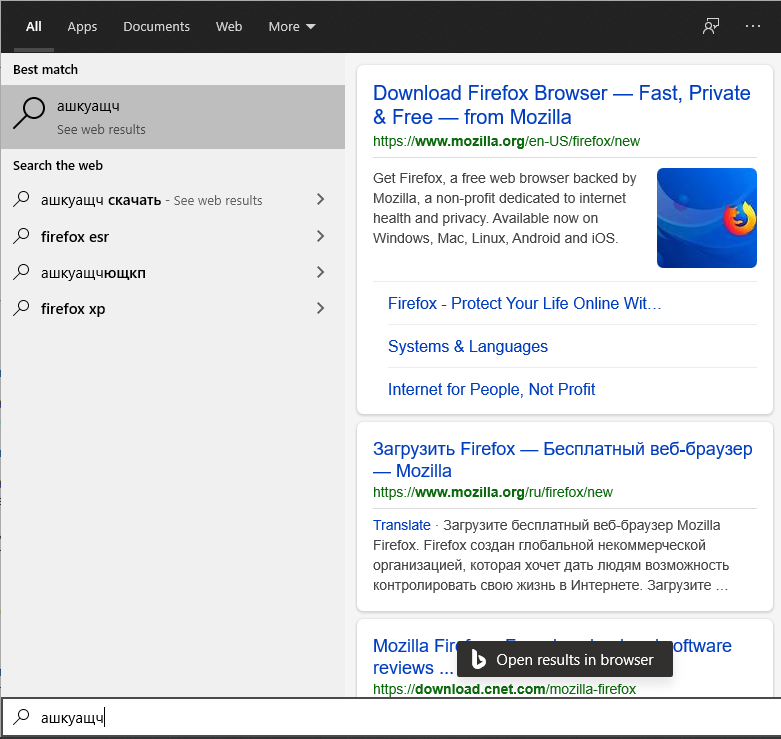Open 'Firefox - Protect Your Life Online' link
The image size is (781, 739).
[524, 303]
